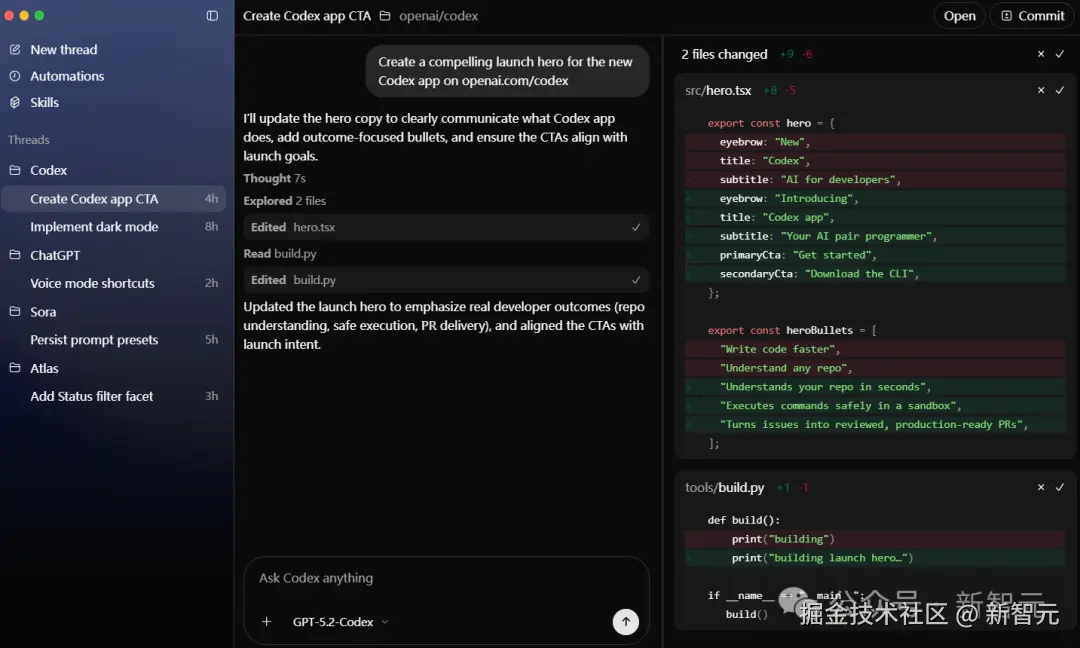Click the Commit button

tap(1032, 16)
